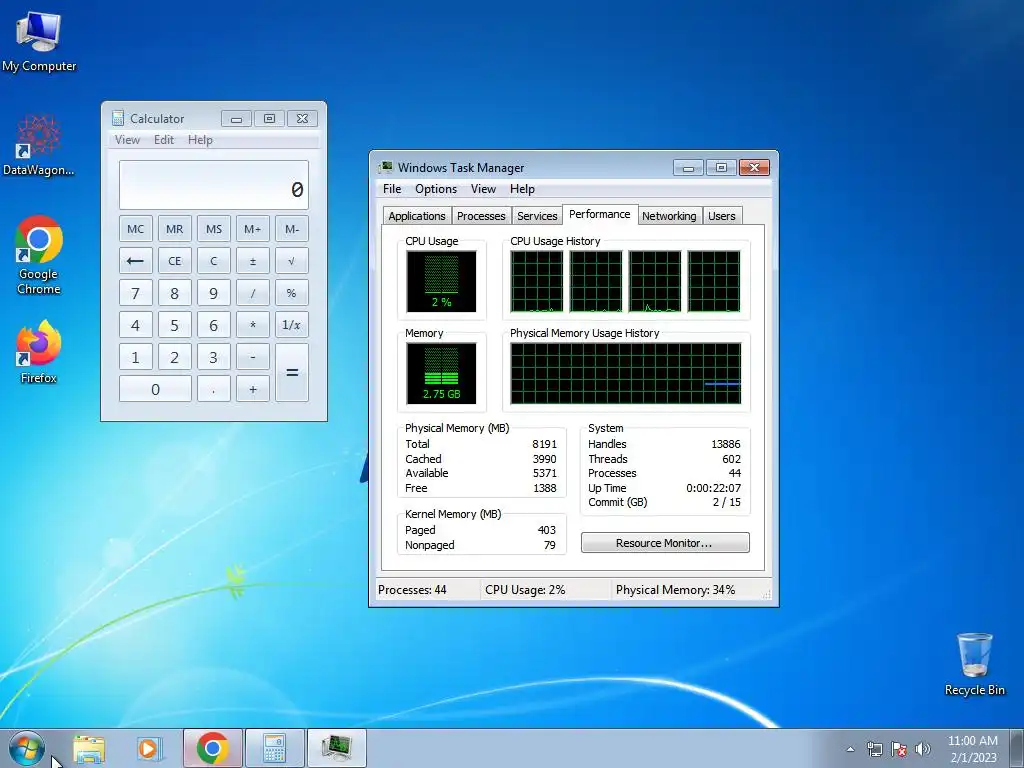Screen dimensions: 1024x768
Task: Open Task Manager View menu
Action: click(483, 189)
